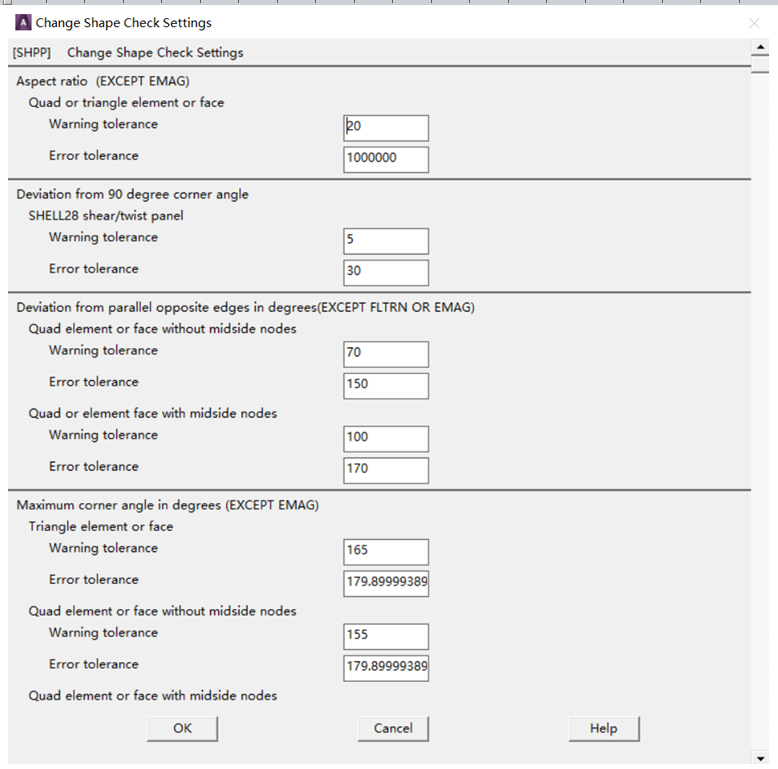Click the Cancel button
778x769 pixels.
(x=393, y=728)
